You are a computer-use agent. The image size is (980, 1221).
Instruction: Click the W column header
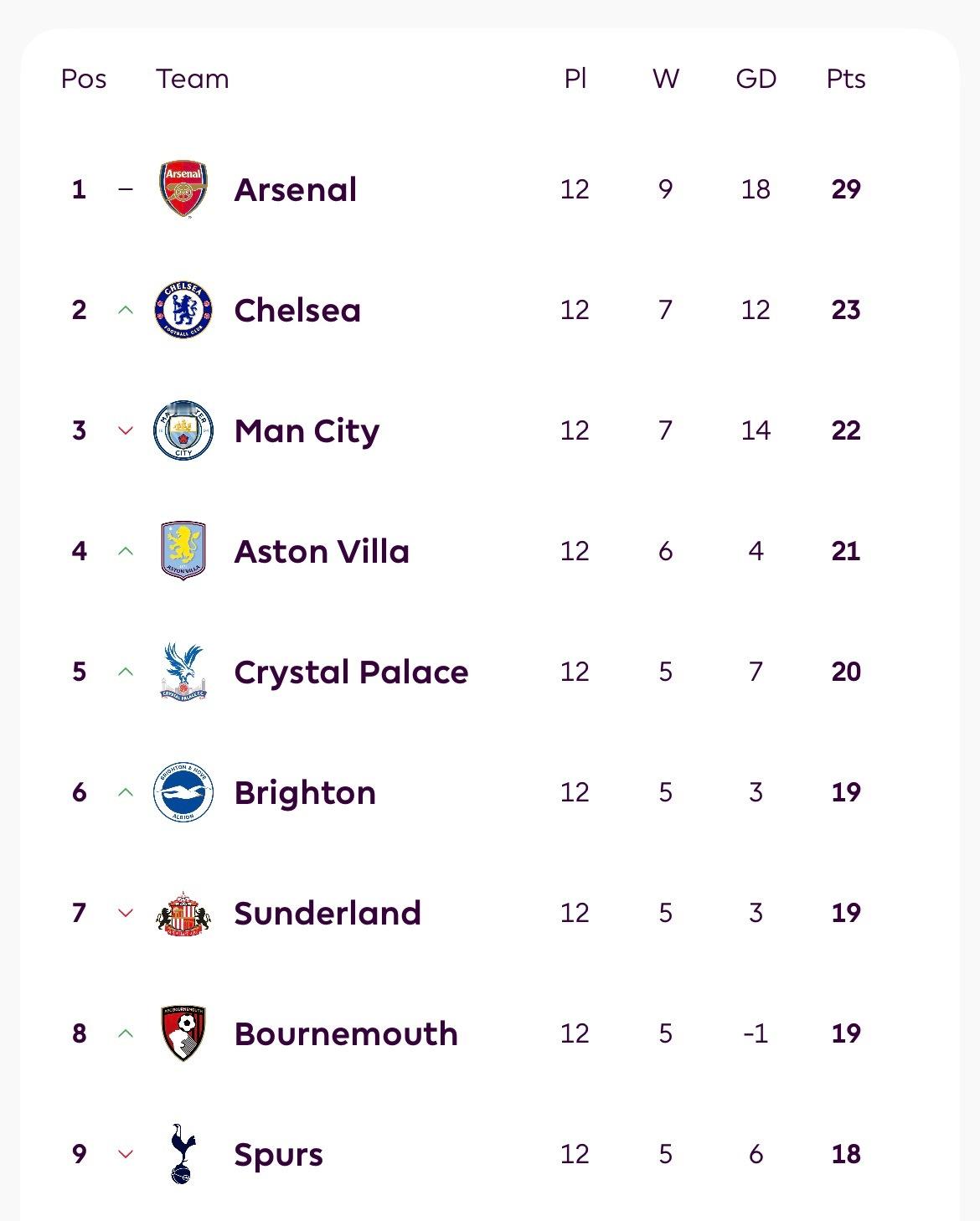pos(665,79)
